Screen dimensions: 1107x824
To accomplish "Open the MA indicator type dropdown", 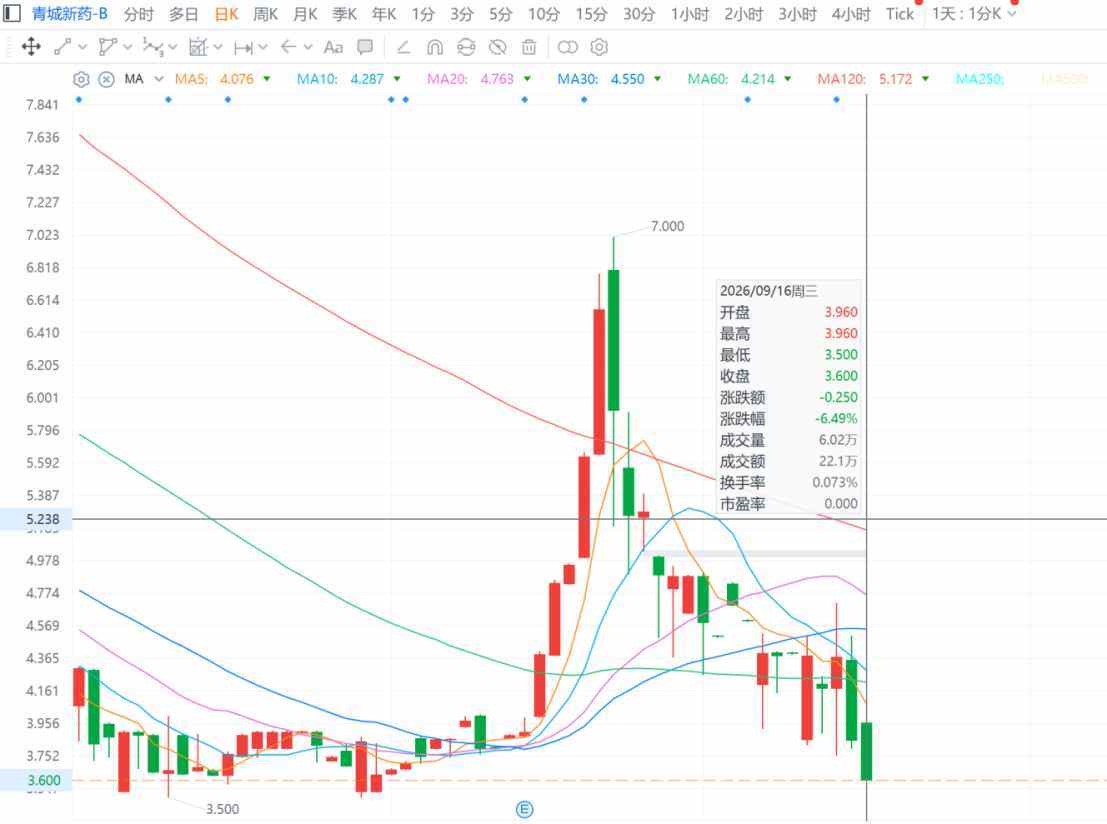I will click(159, 79).
